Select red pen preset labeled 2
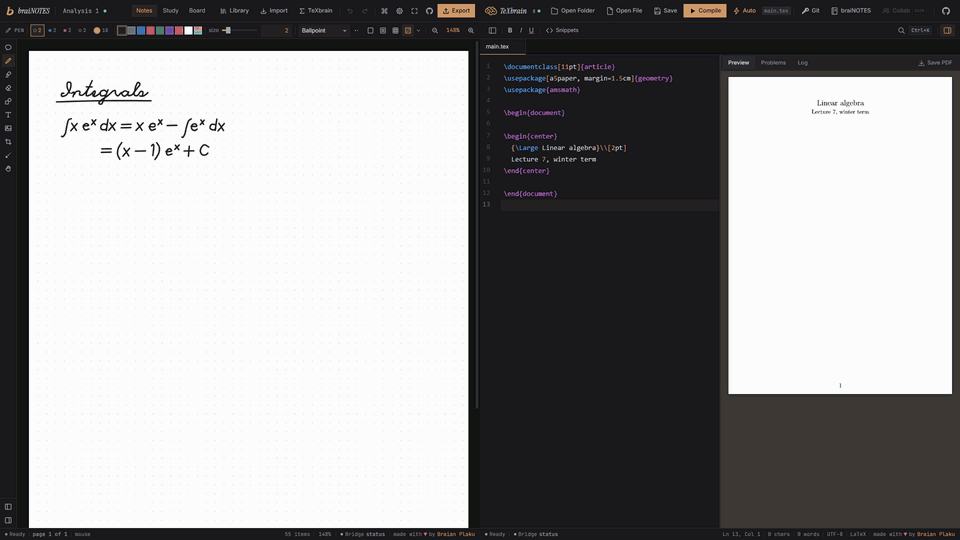Image resolution: width=960 pixels, height=540 pixels. (x=67, y=31)
